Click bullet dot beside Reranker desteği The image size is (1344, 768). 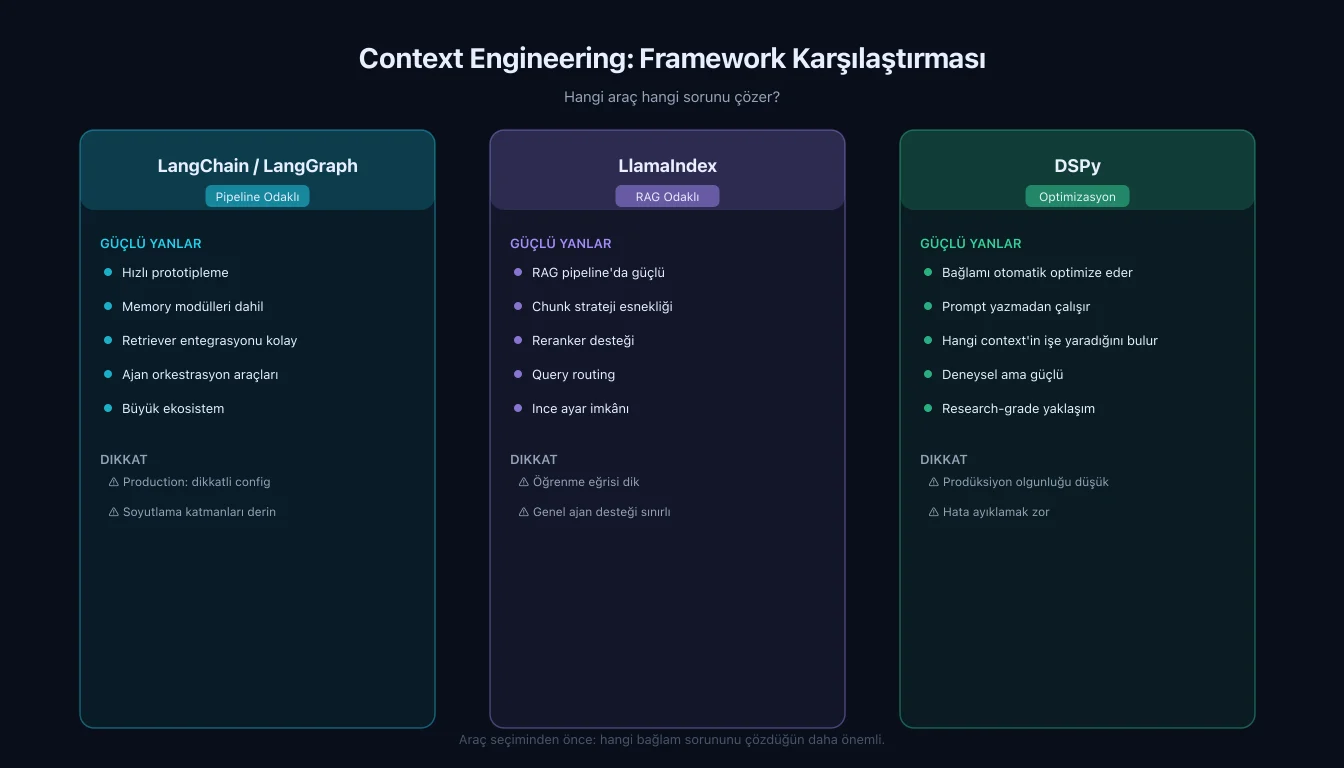518,340
